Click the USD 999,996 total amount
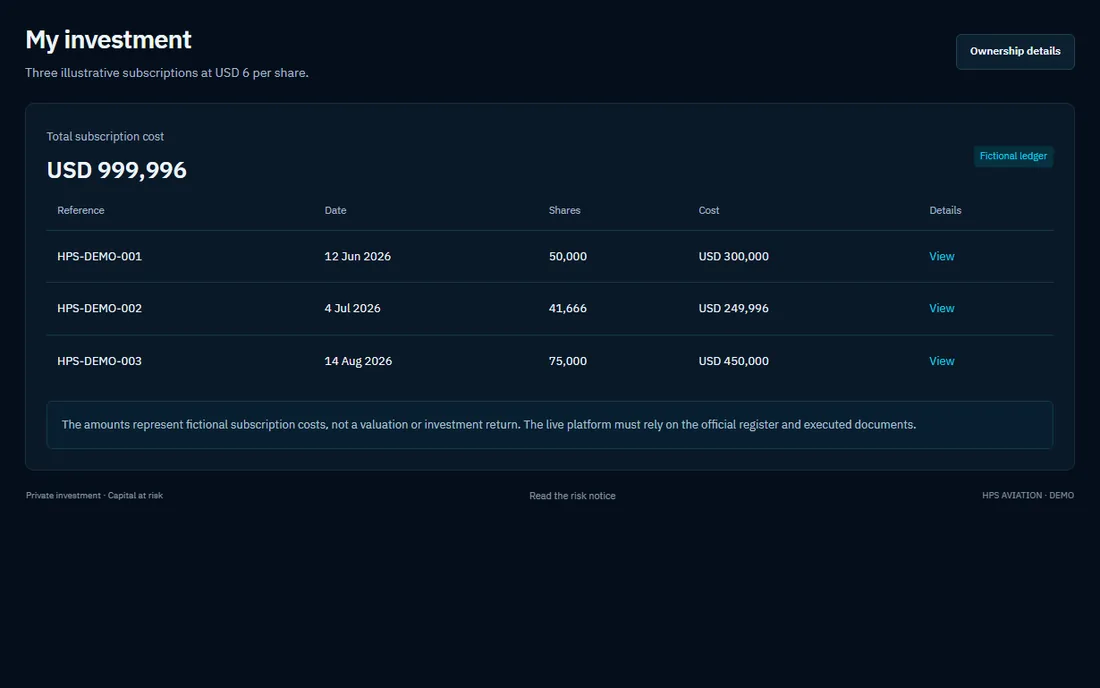The image size is (1100, 688). 116,170
